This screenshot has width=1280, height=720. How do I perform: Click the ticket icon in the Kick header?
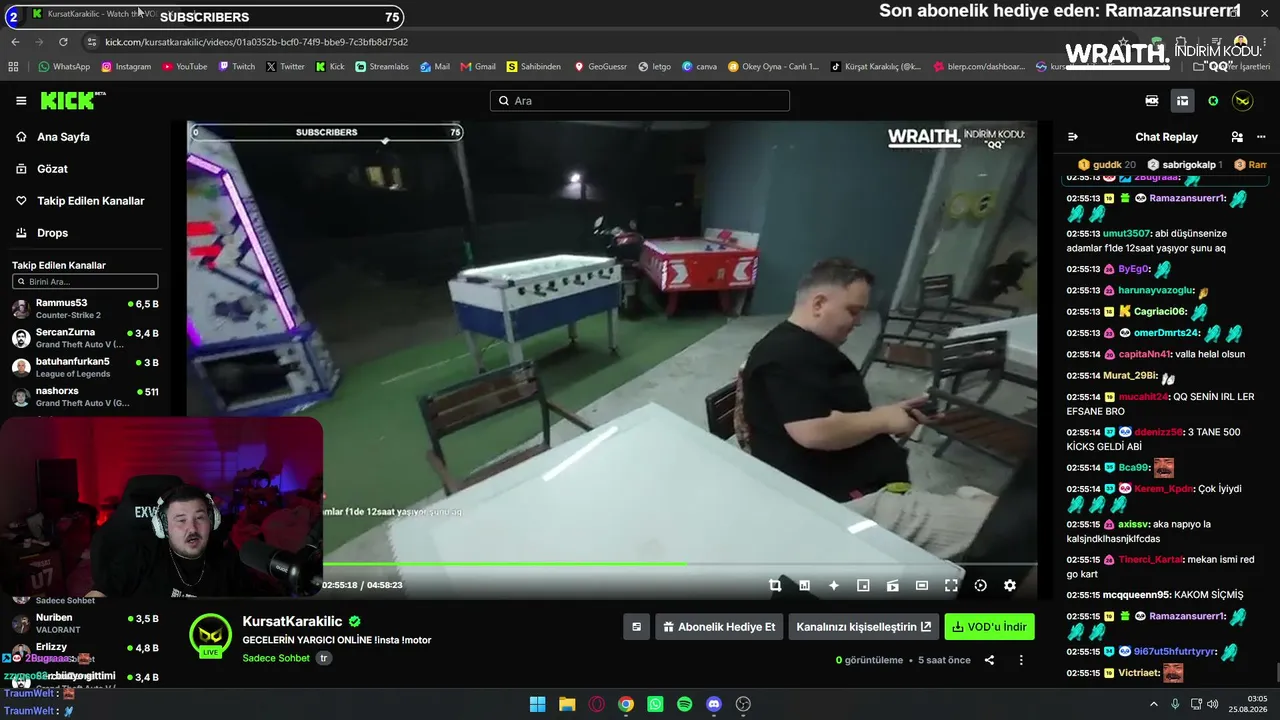(1152, 101)
